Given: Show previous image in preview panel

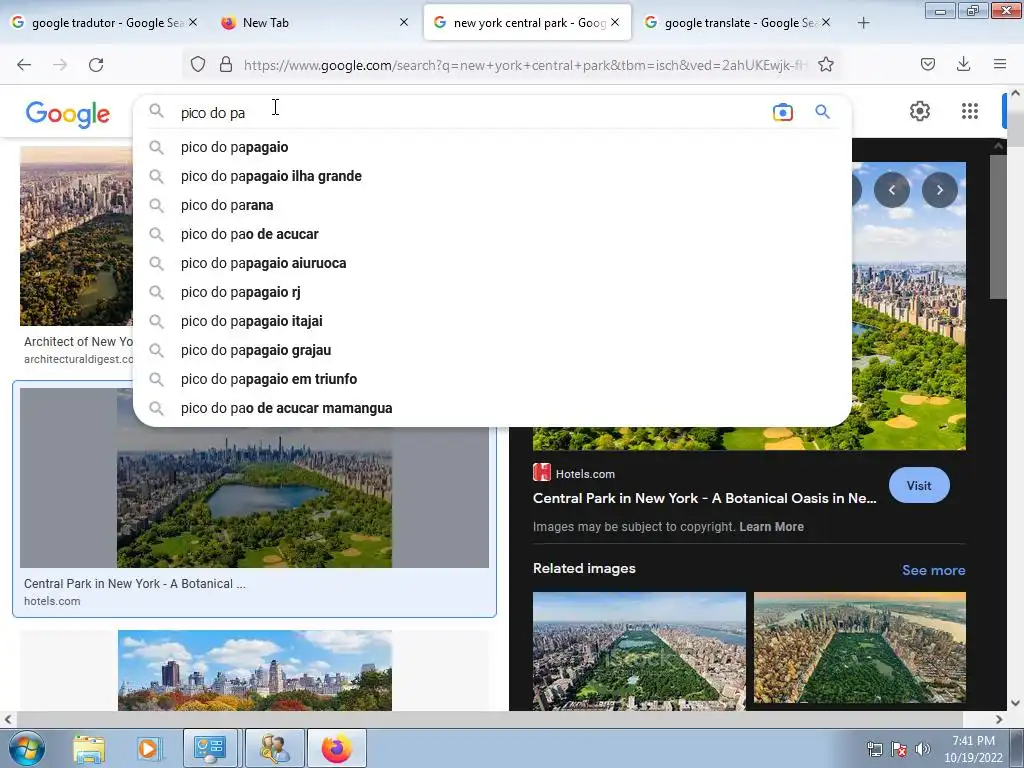Looking at the screenshot, I should pyautogui.click(x=891, y=190).
